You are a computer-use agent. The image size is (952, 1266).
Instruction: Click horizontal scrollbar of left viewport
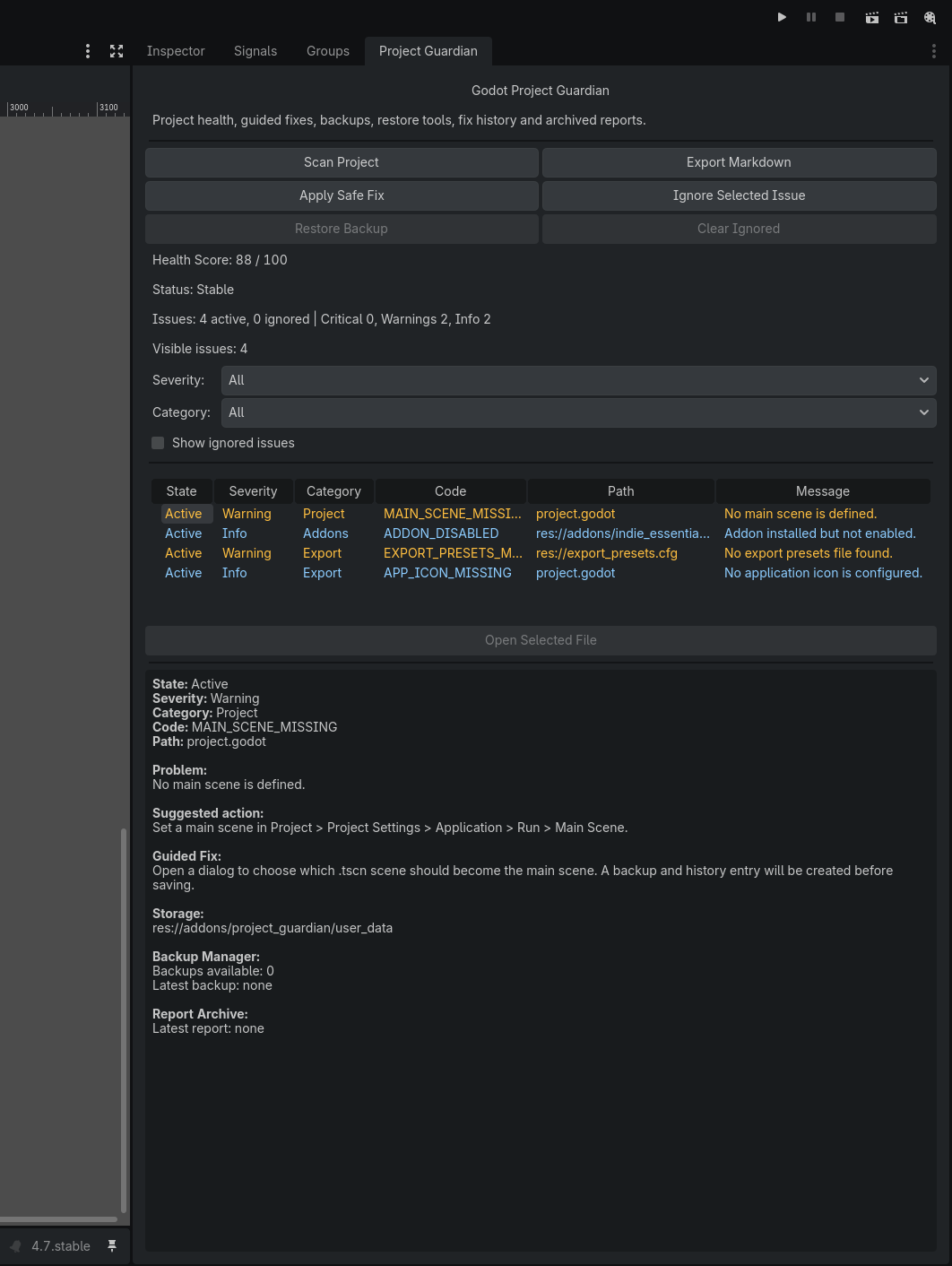click(58, 1219)
